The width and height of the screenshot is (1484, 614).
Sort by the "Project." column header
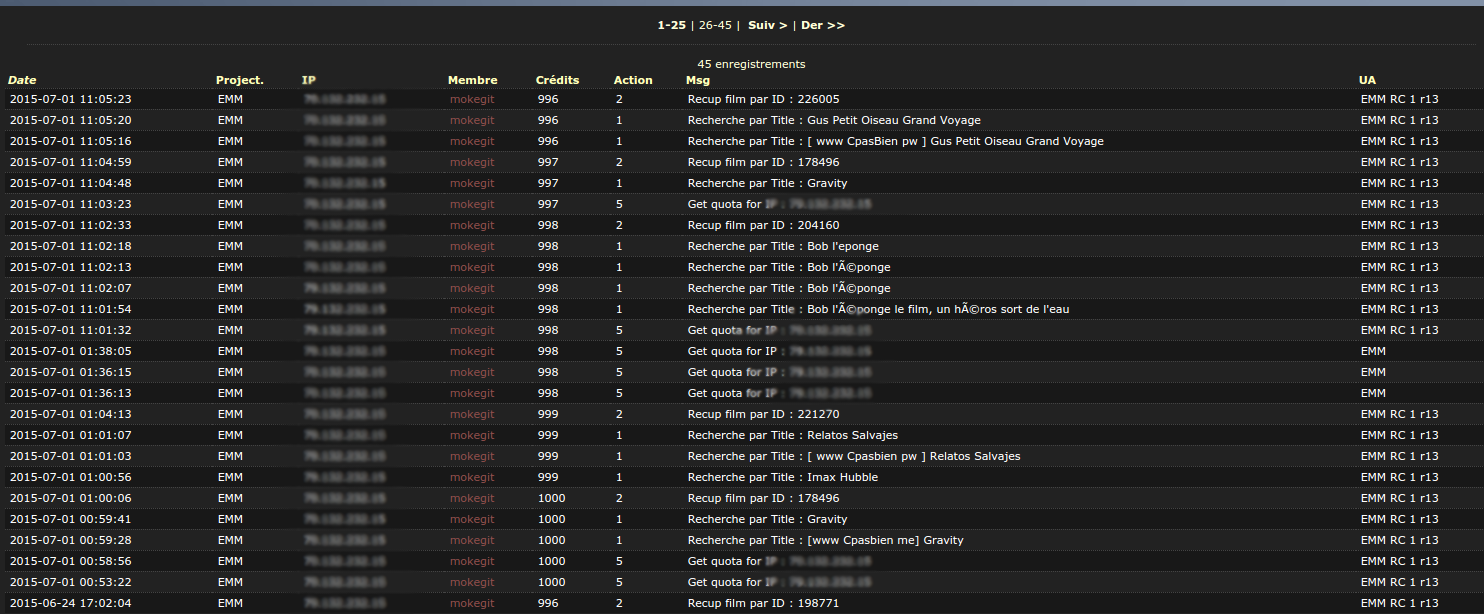click(x=240, y=80)
